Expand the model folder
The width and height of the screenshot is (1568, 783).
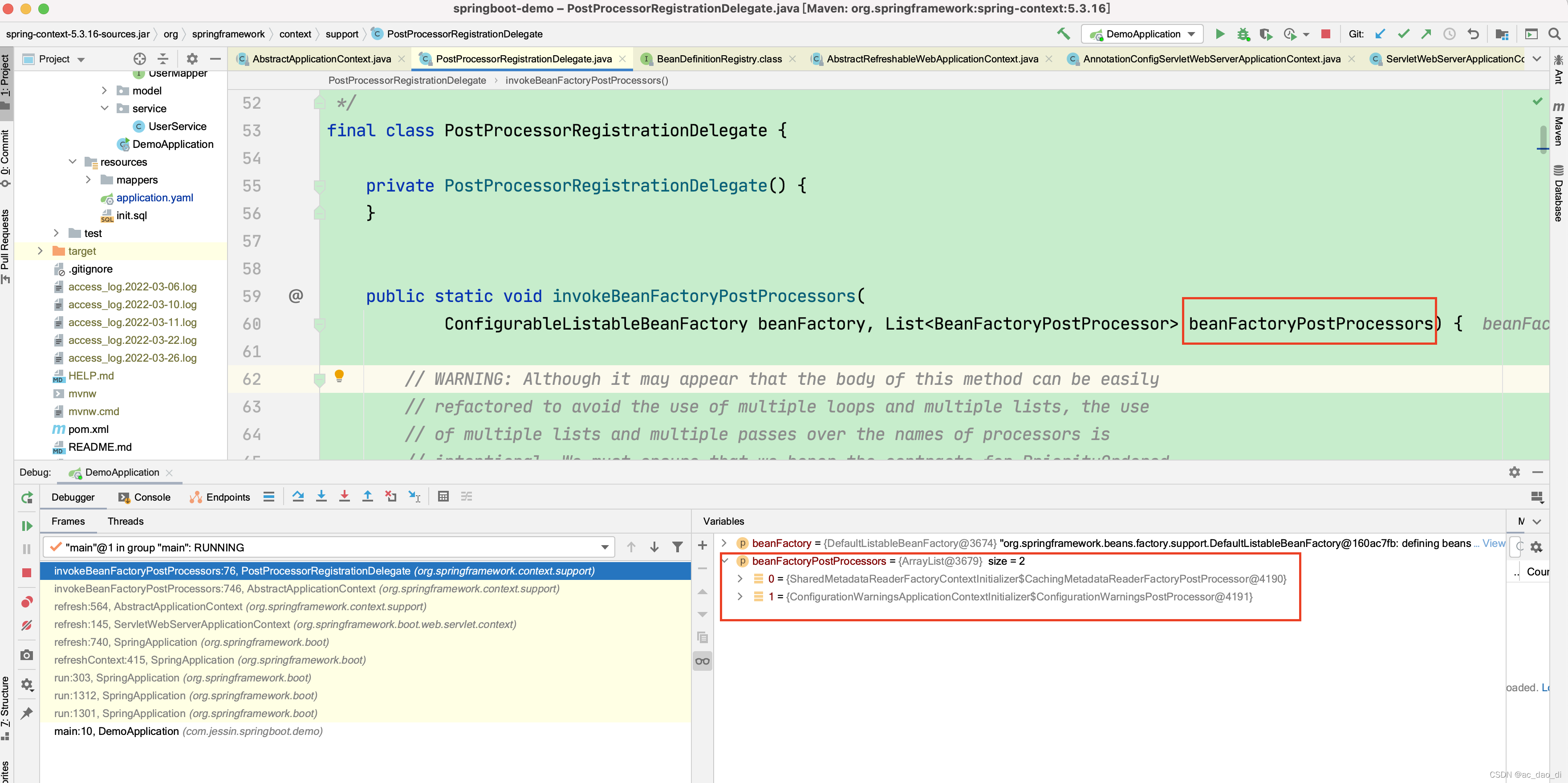[x=104, y=91]
